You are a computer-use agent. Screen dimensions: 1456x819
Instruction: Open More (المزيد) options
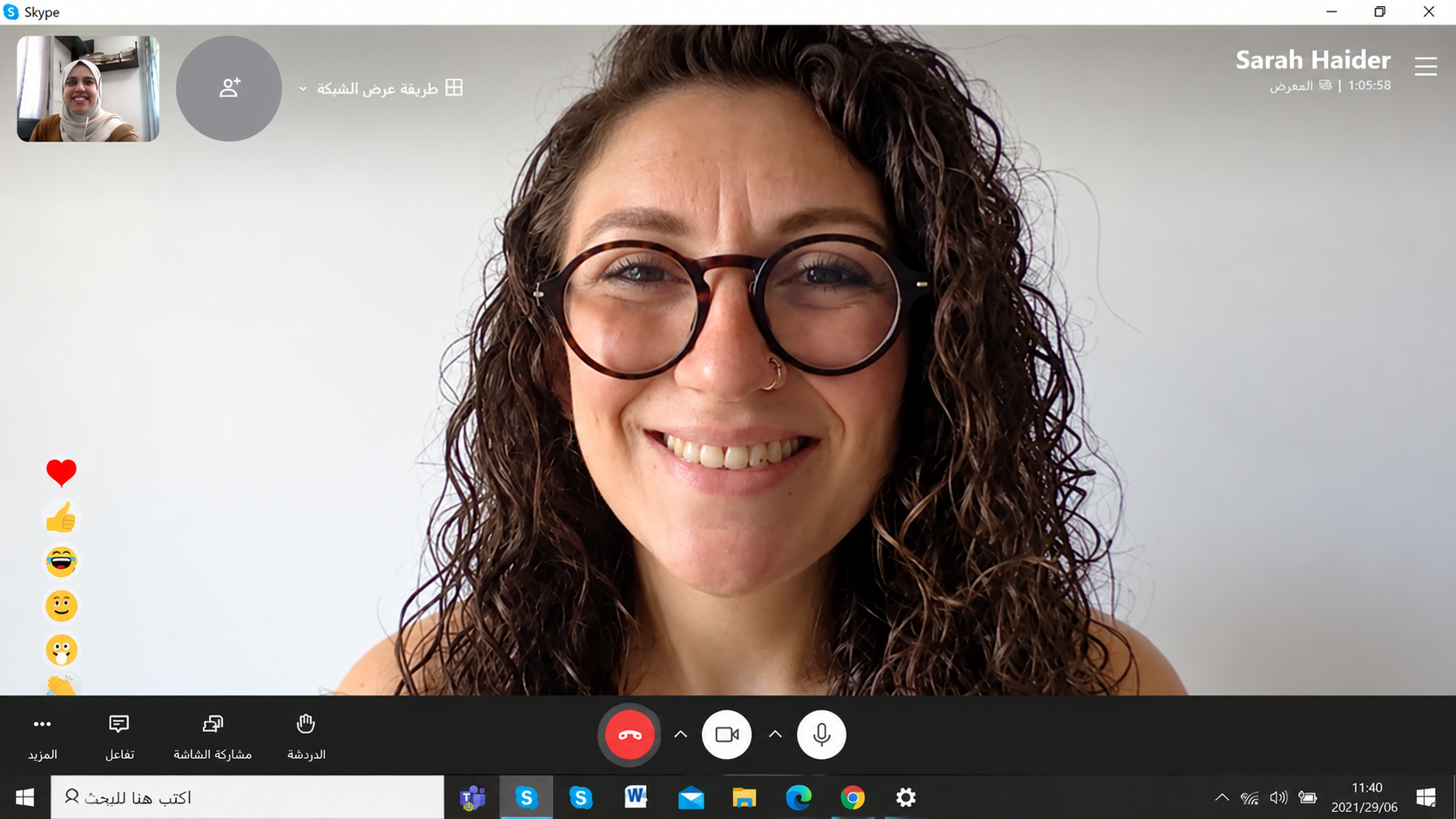(42, 736)
